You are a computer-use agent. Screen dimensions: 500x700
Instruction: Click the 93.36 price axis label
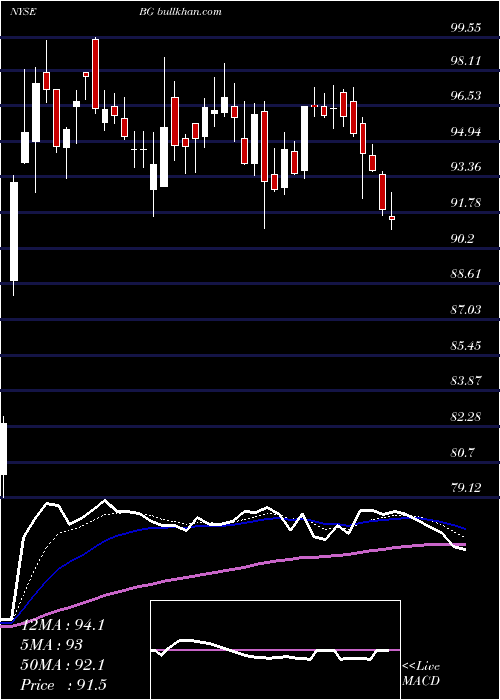click(x=466, y=167)
